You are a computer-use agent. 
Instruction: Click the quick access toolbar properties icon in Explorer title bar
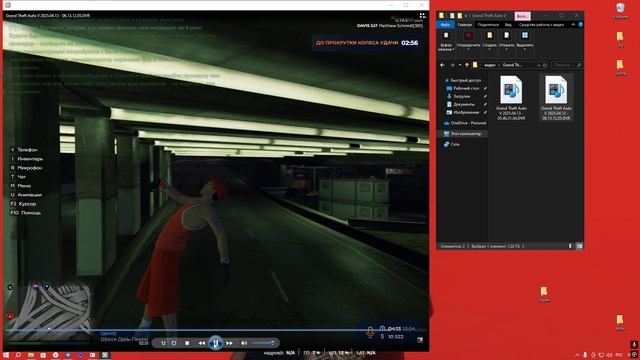[452, 16]
